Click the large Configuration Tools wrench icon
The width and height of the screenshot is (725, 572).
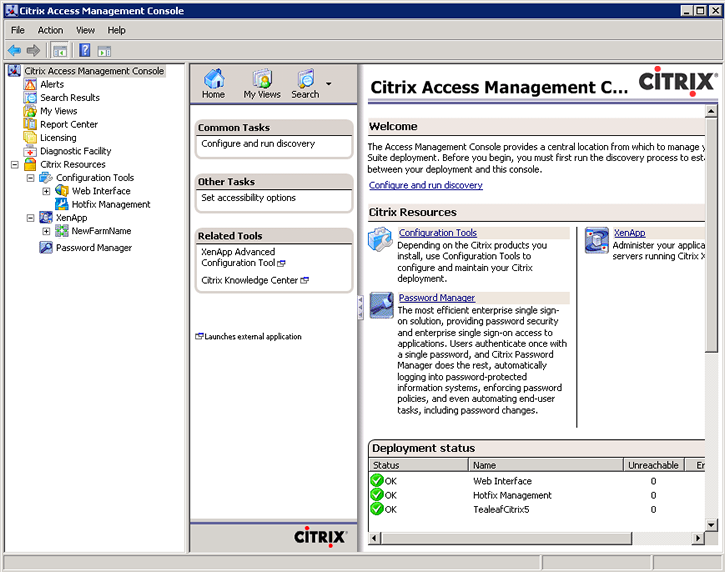point(381,239)
